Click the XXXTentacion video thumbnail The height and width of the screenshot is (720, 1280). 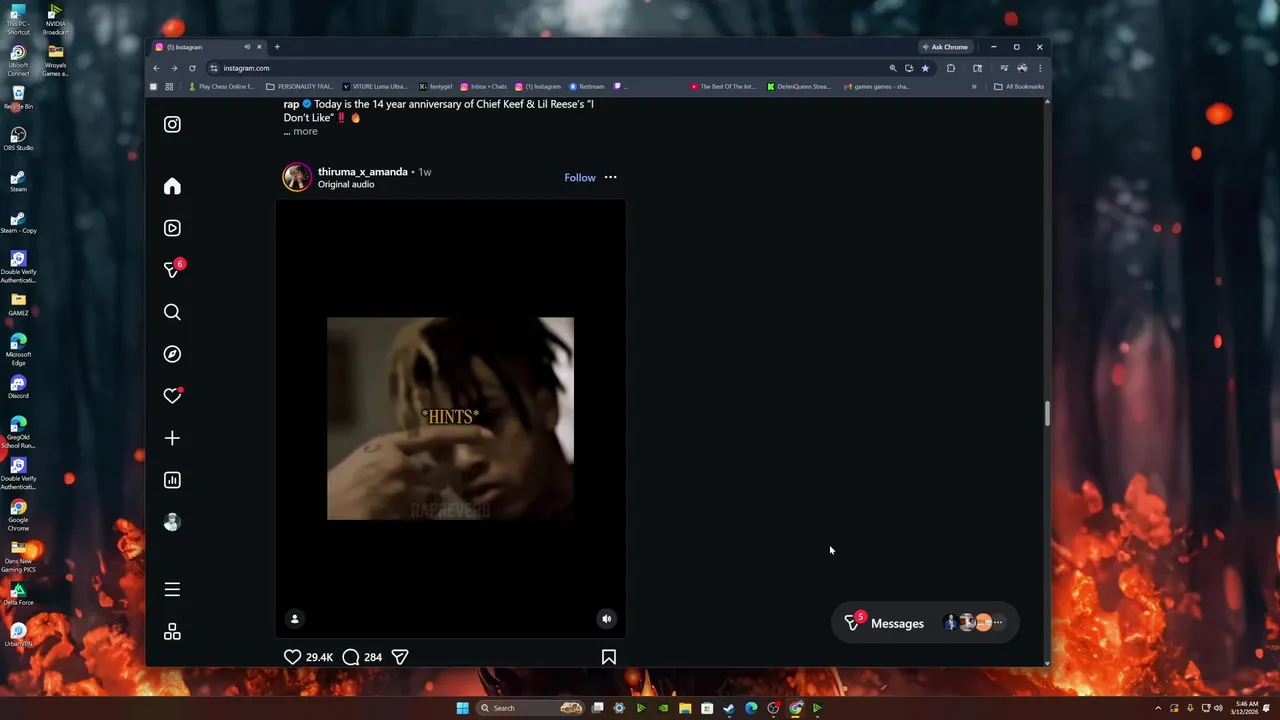450,418
